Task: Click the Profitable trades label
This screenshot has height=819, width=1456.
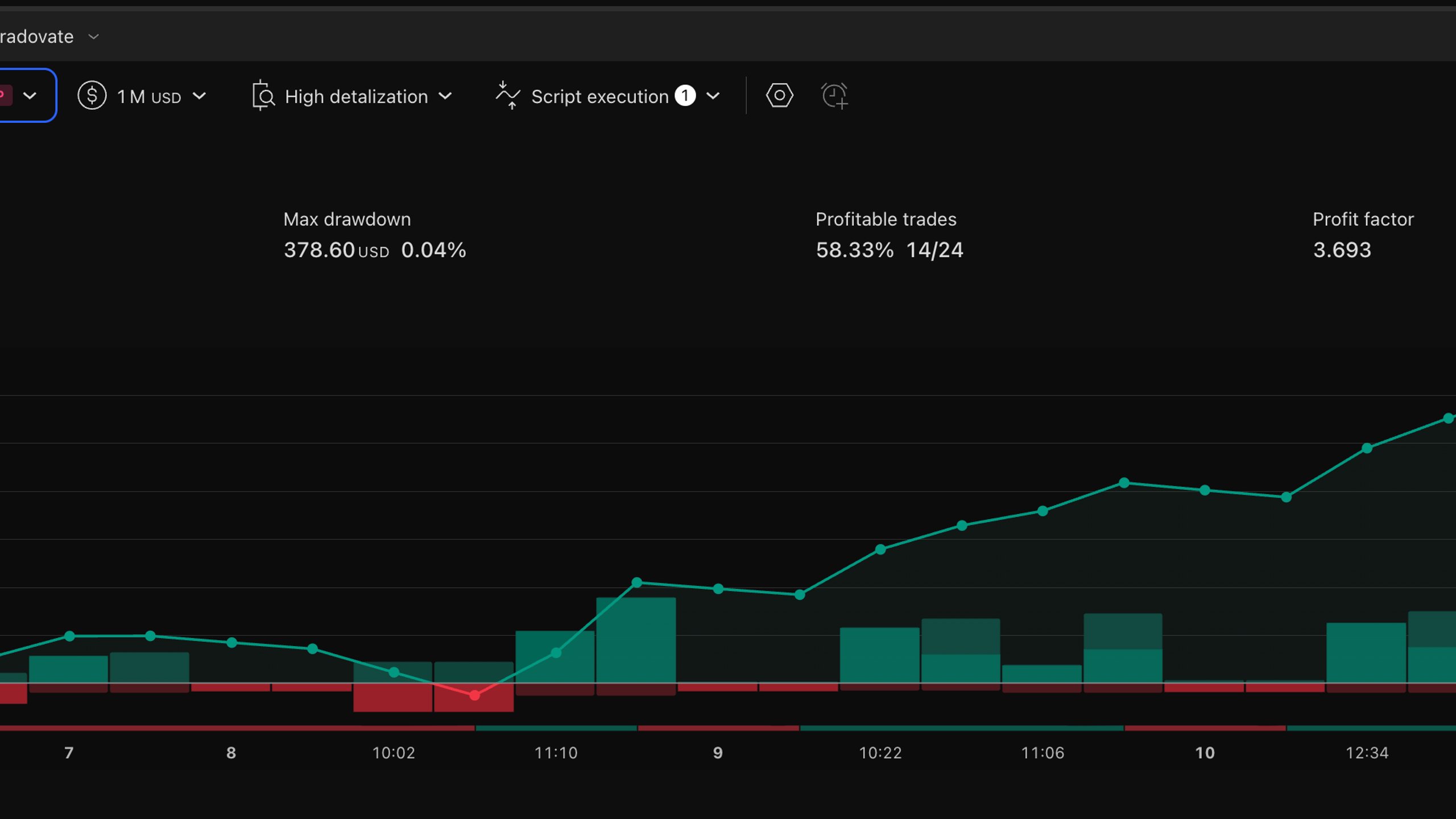Action: coord(886,220)
